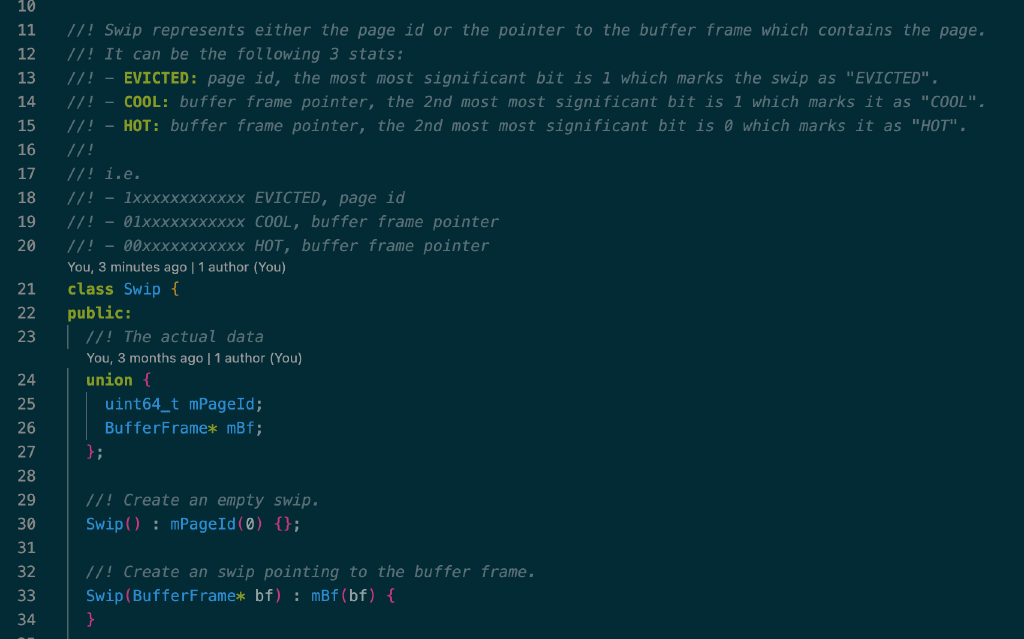This screenshot has width=1024, height=639.
Task: Click the uint64_t type on line 25
Action: 142,404
